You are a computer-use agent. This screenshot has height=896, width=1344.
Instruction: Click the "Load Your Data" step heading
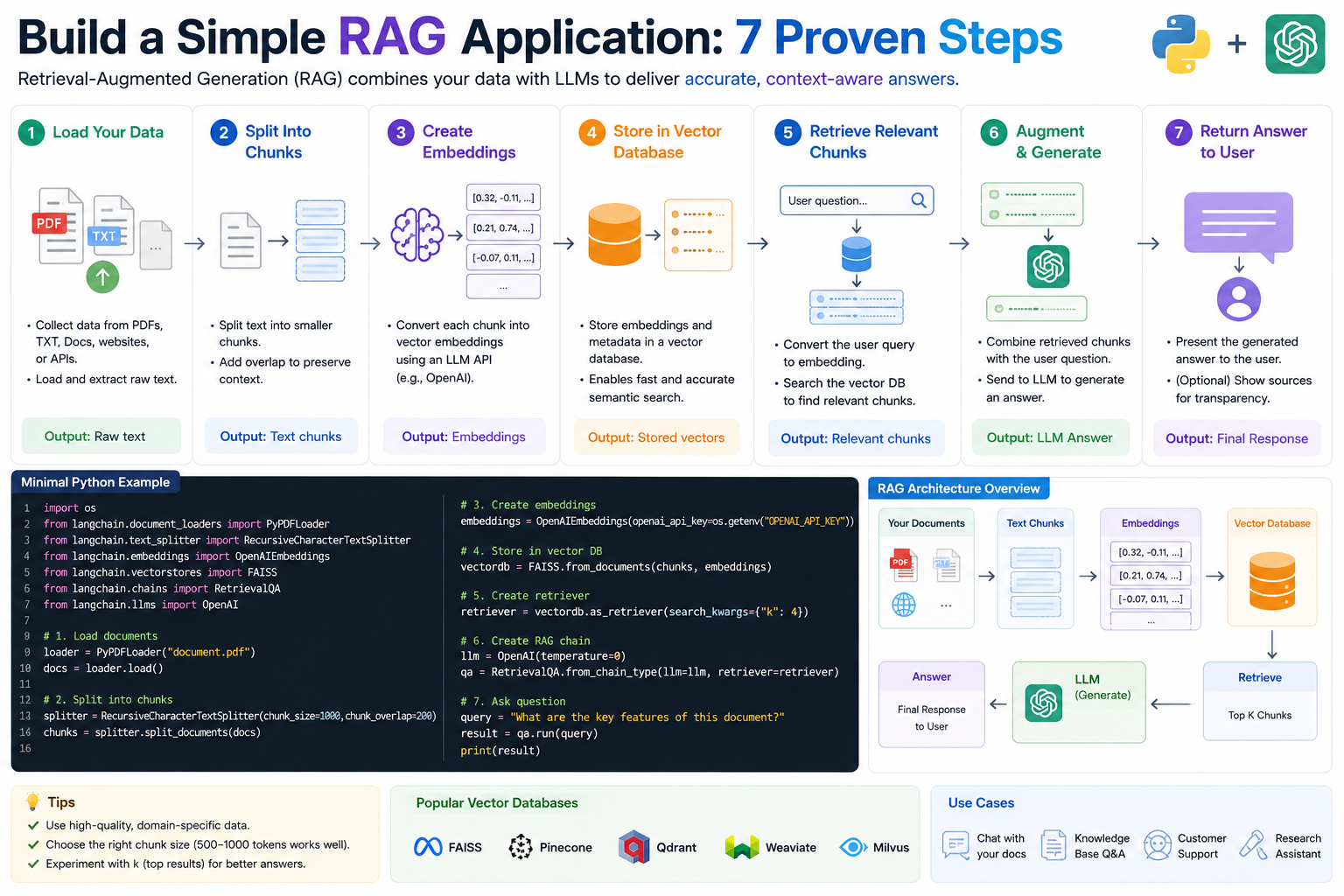[x=108, y=132]
